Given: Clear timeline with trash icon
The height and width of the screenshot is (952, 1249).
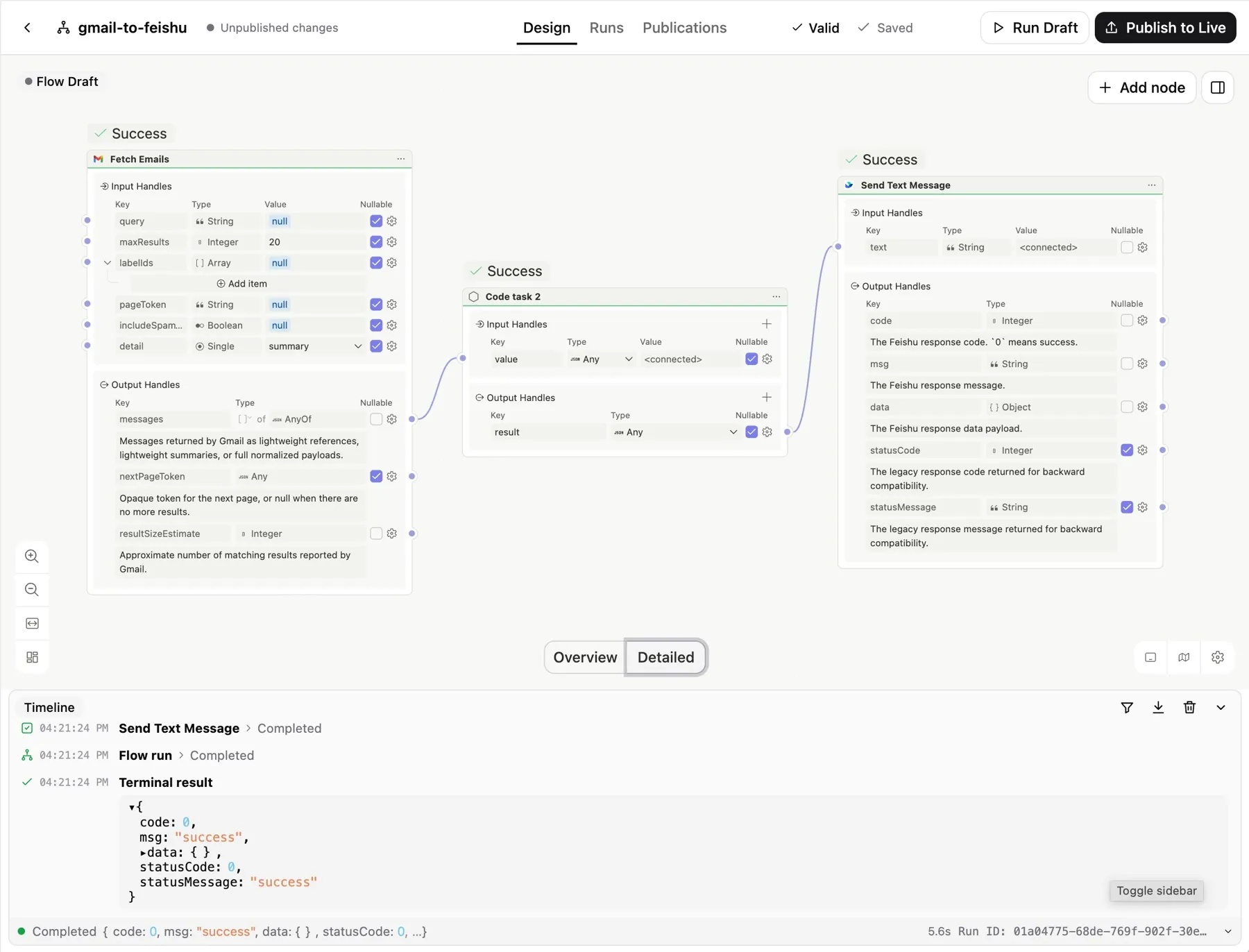Looking at the screenshot, I should tap(1189, 708).
